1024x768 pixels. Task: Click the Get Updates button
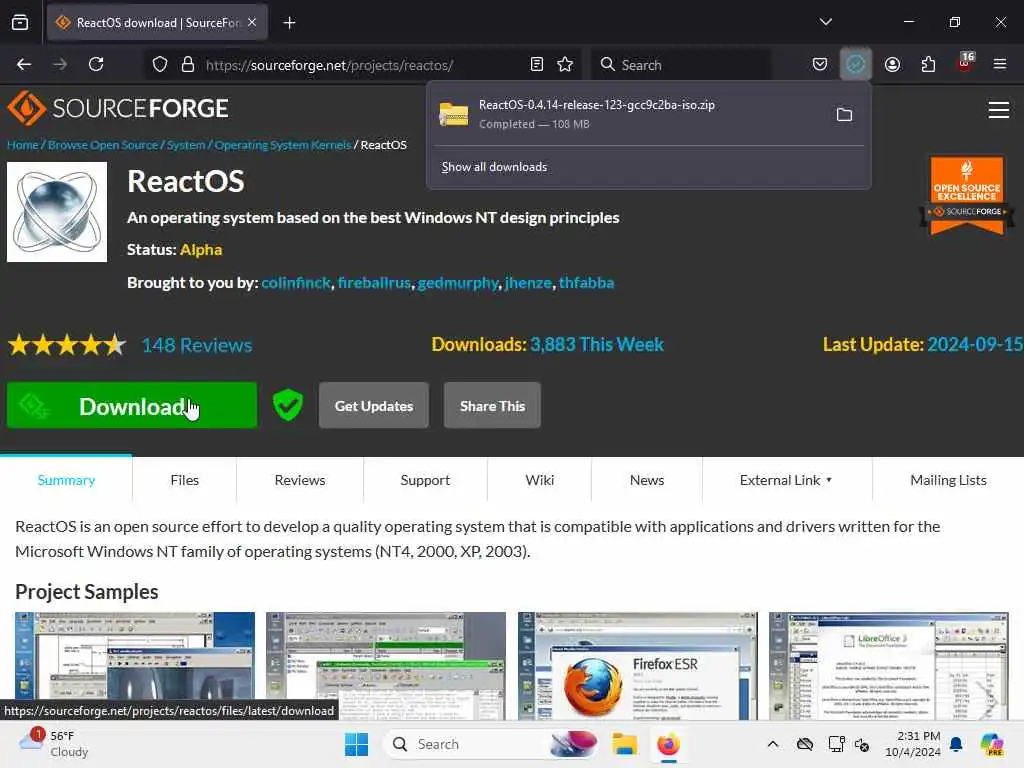[x=374, y=406]
